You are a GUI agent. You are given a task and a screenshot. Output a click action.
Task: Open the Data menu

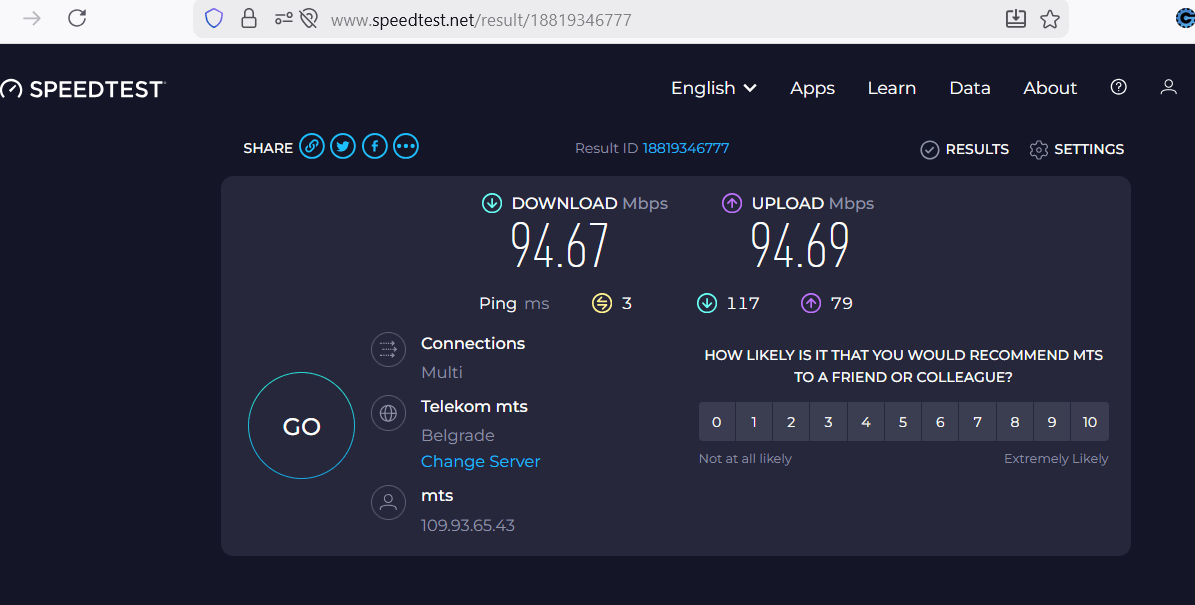969,88
